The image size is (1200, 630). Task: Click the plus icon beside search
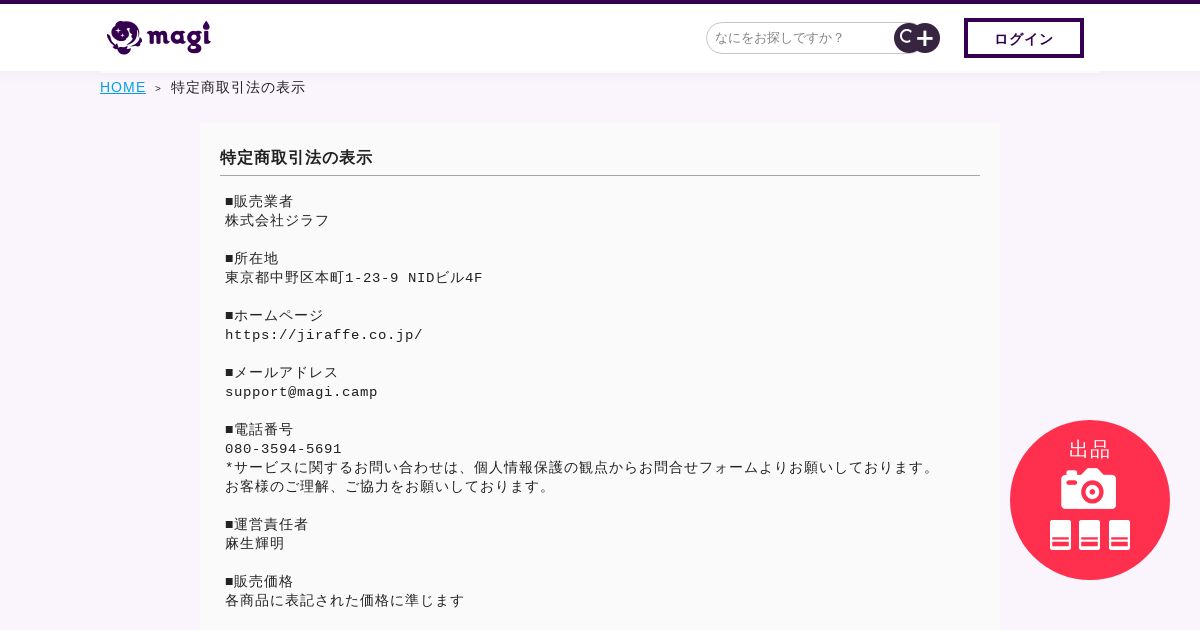tap(926, 38)
